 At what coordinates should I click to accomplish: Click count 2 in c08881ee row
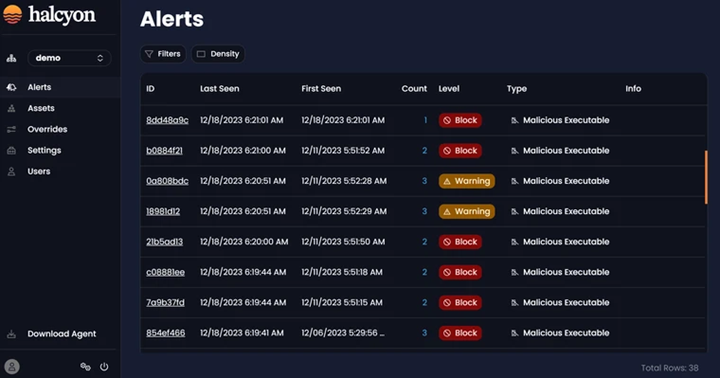[424, 272]
